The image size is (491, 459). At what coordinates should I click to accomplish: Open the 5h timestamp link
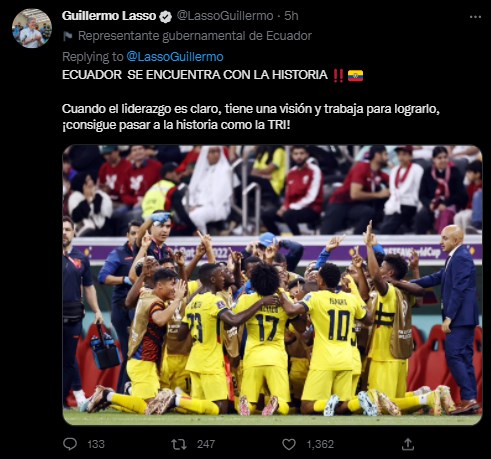click(x=291, y=16)
